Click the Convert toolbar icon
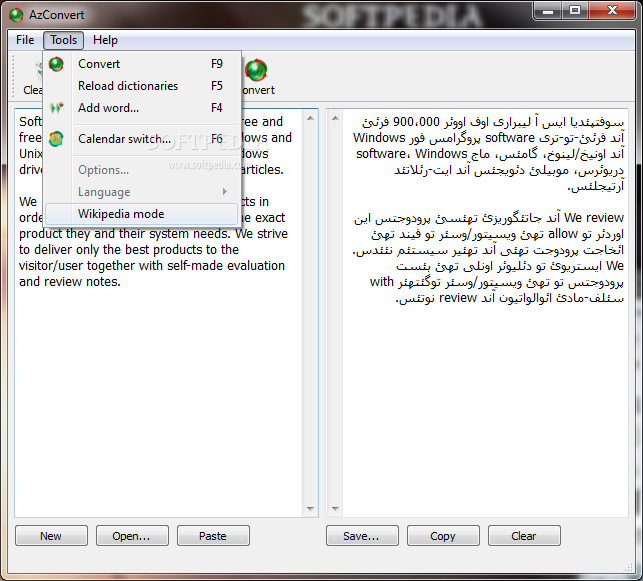The width and height of the screenshot is (643, 581). (256, 70)
